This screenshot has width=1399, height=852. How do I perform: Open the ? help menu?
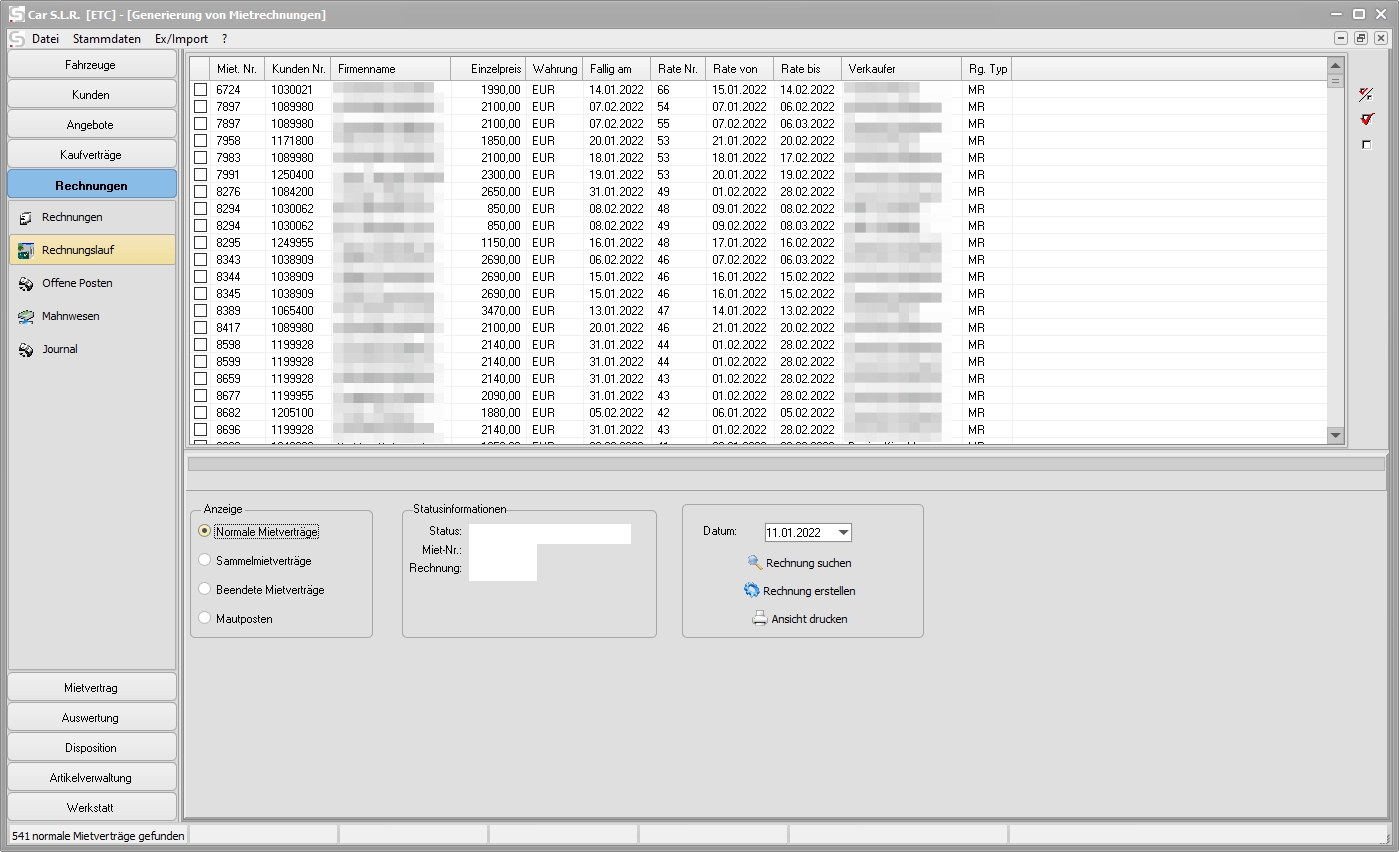point(225,39)
